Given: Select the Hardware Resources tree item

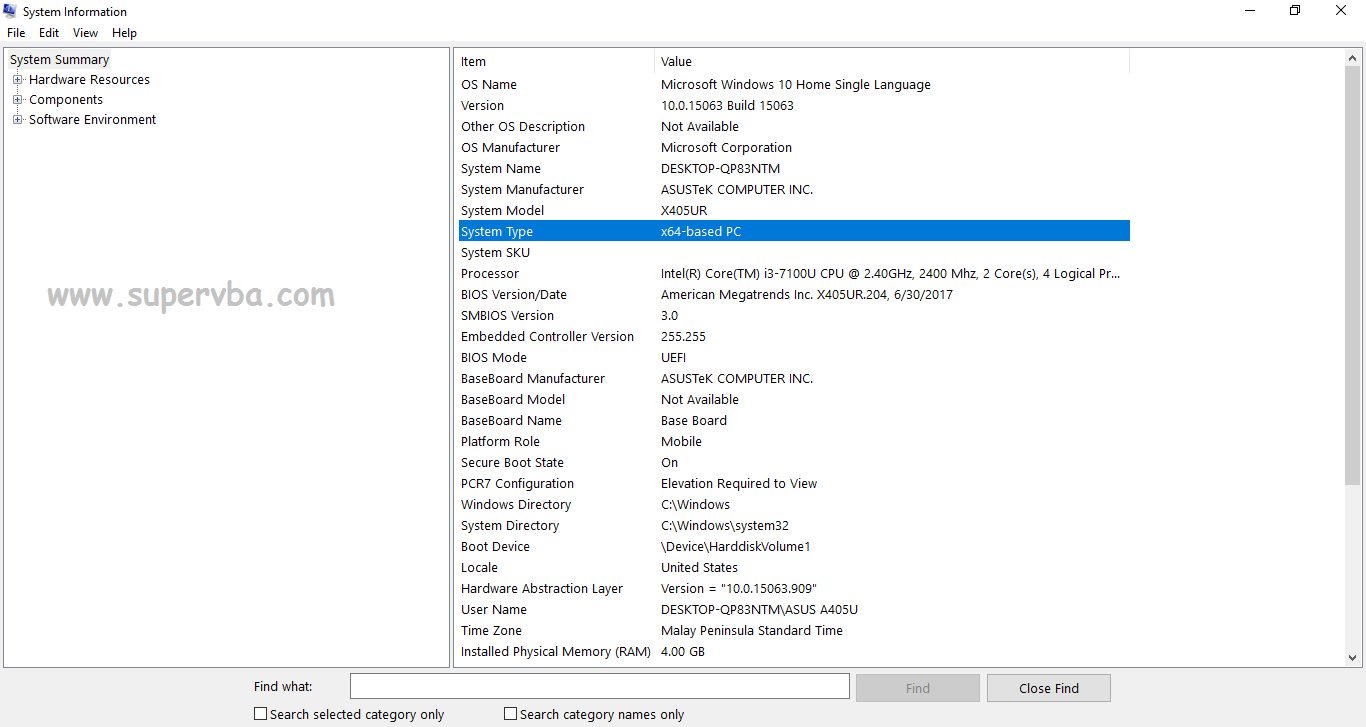Looking at the screenshot, I should (x=89, y=80).
